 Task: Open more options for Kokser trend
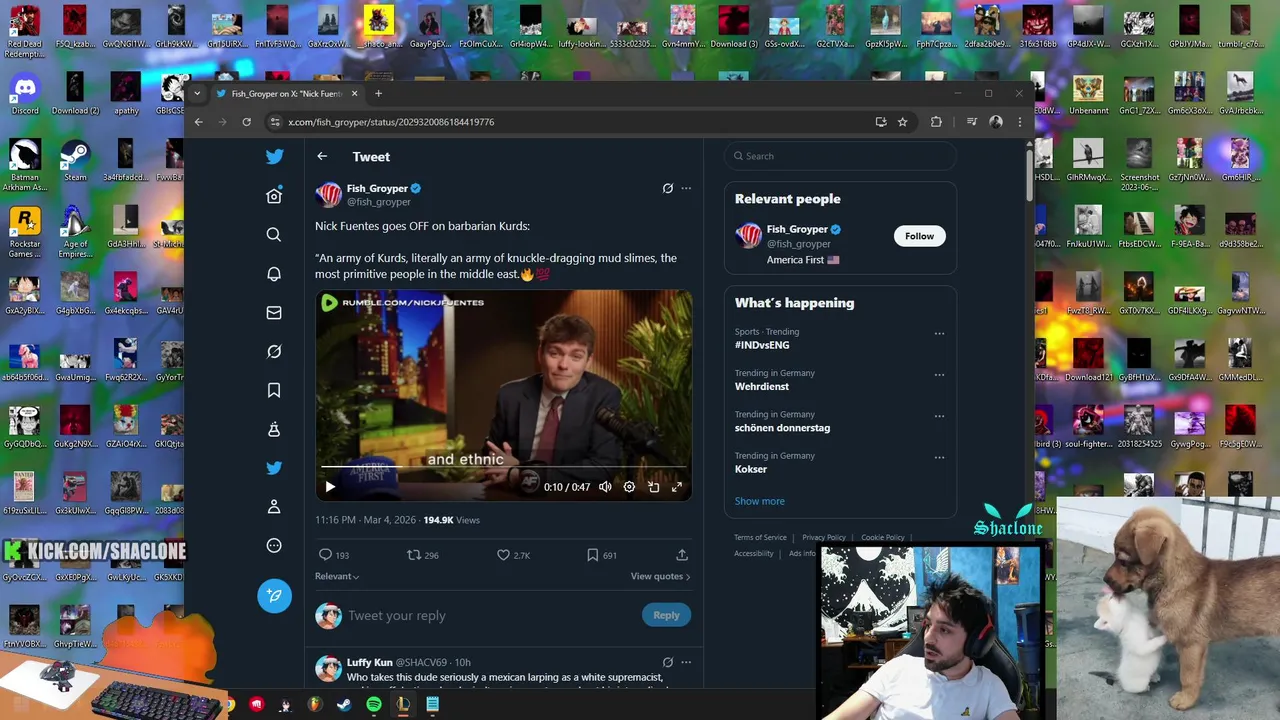939,457
